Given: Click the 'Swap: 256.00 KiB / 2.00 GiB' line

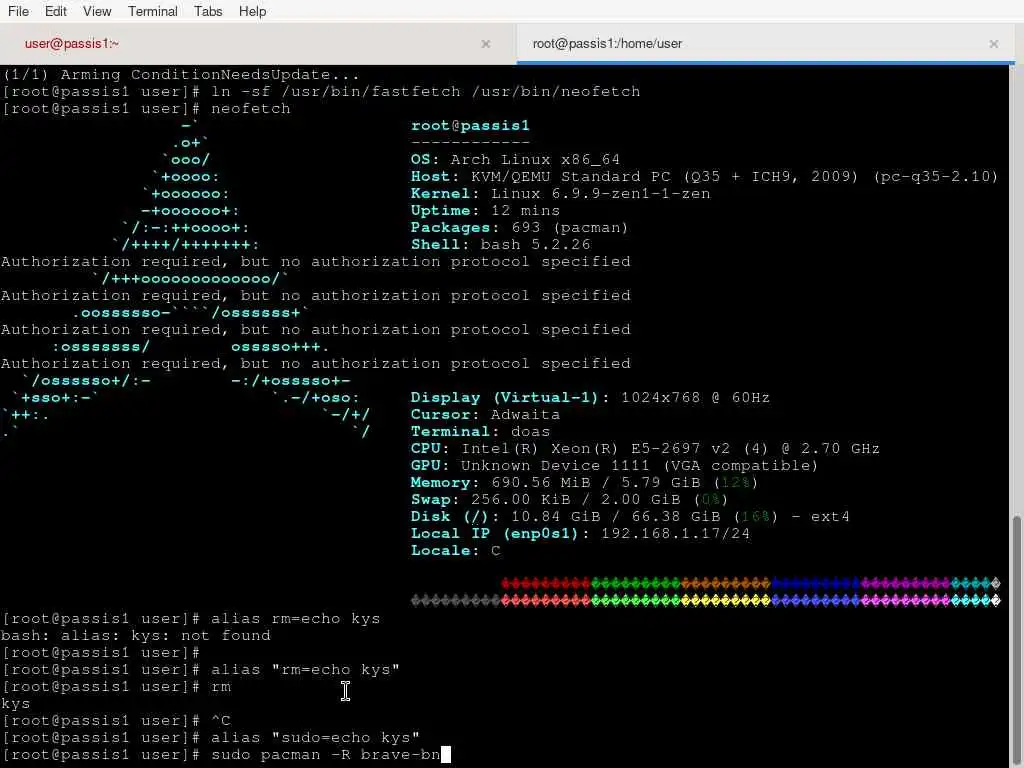Looking at the screenshot, I should pos(569,499).
